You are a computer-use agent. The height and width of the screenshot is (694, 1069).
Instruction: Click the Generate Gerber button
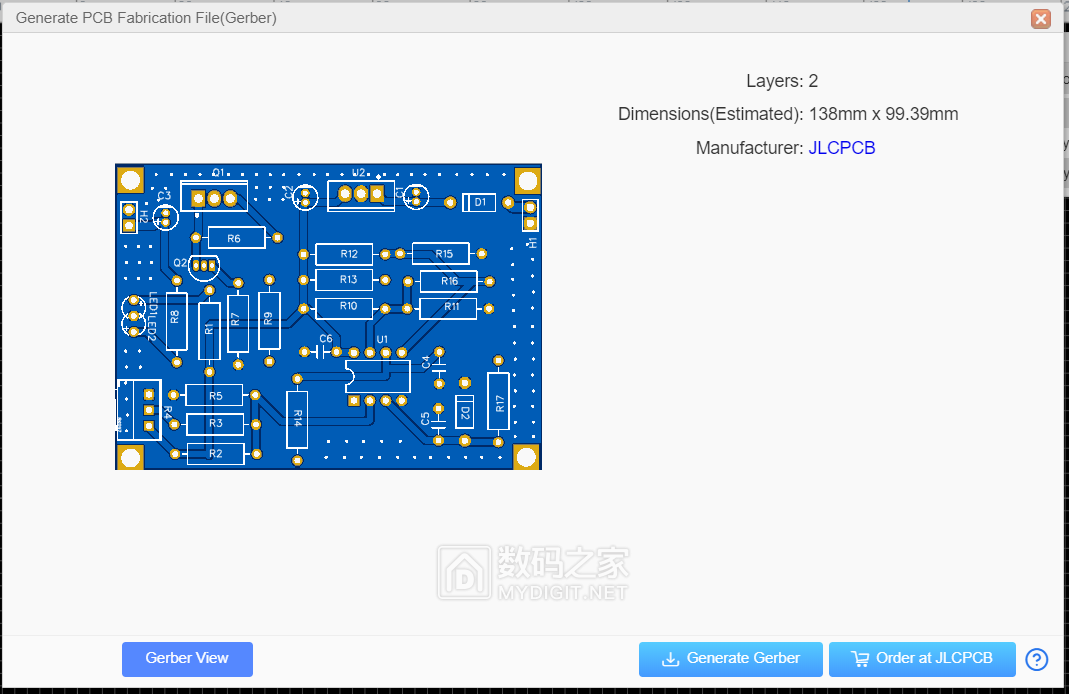[x=730, y=659]
